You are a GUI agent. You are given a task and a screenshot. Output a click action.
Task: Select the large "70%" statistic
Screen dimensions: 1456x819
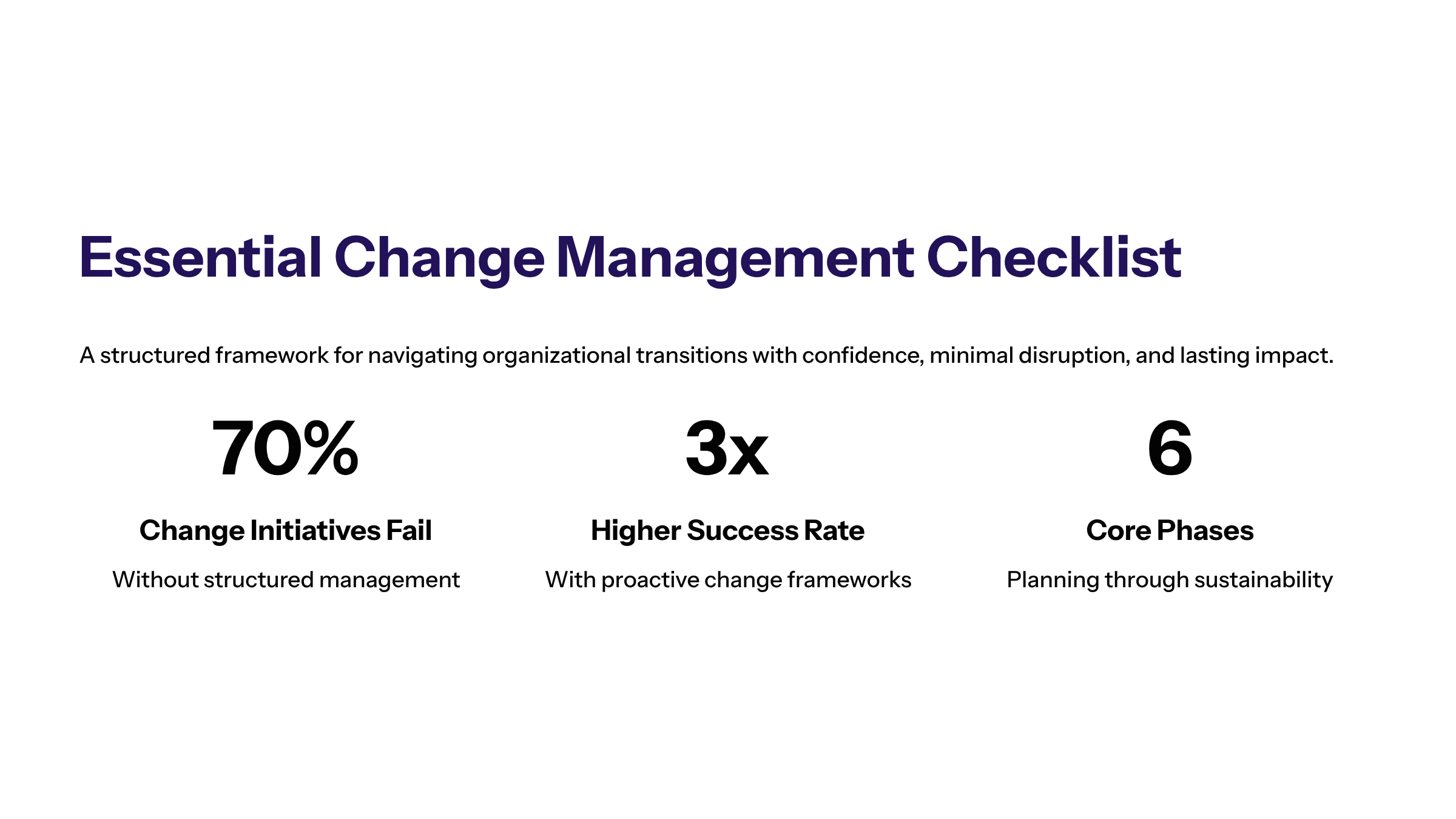[x=285, y=449]
